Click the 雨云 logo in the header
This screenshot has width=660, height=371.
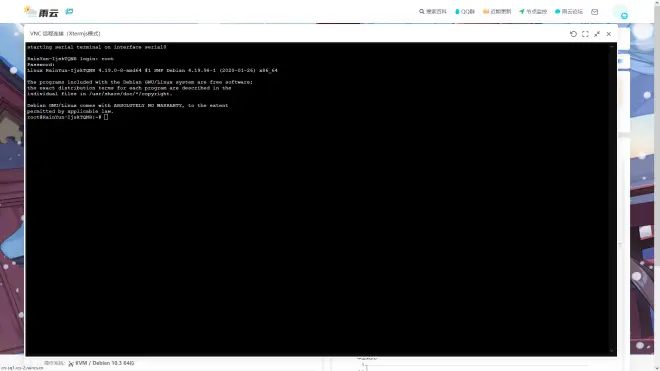click(x=41, y=12)
